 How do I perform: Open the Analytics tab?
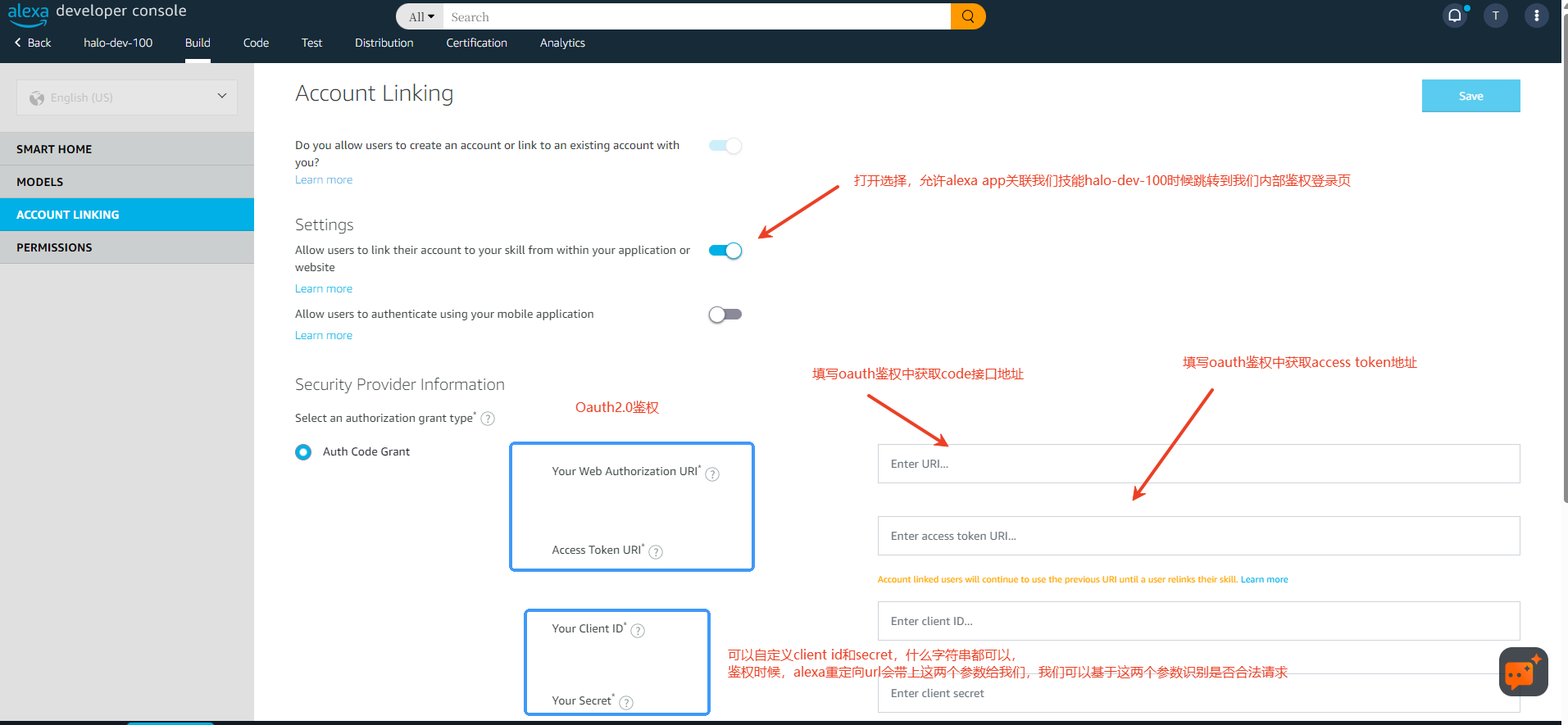pyautogui.click(x=562, y=43)
